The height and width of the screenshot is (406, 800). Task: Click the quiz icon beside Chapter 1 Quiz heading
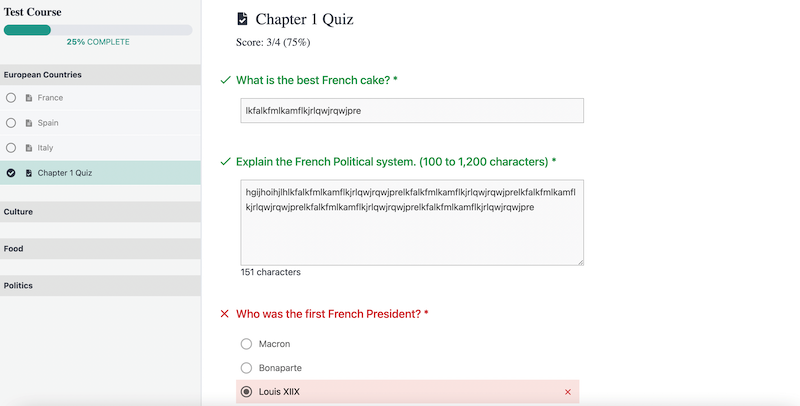[x=242, y=19]
